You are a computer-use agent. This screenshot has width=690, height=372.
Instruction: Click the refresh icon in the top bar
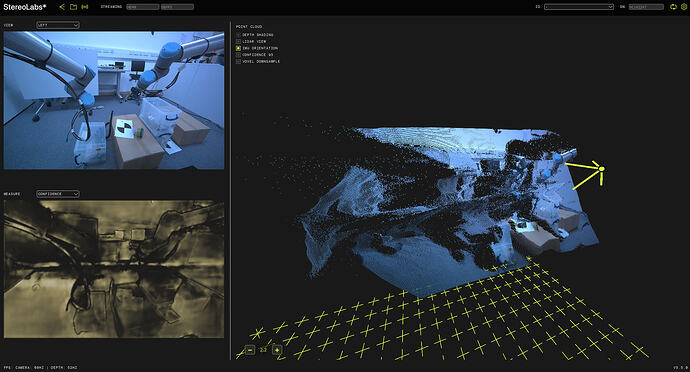coord(673,7)
